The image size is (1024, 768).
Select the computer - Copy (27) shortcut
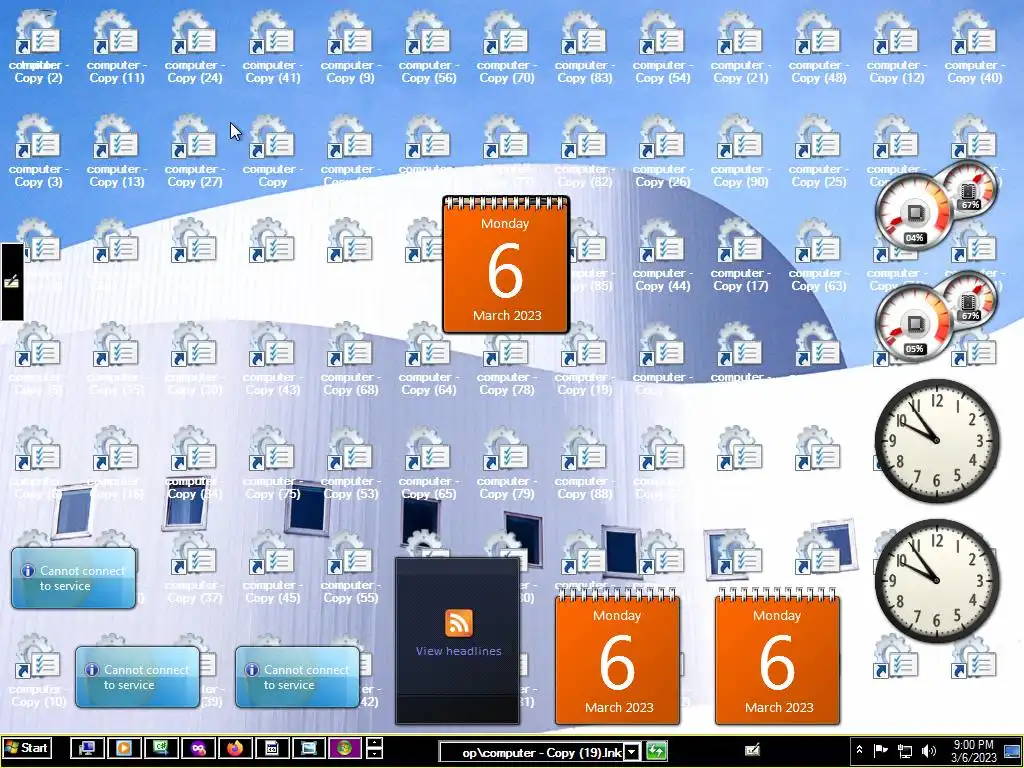point(195,152)
